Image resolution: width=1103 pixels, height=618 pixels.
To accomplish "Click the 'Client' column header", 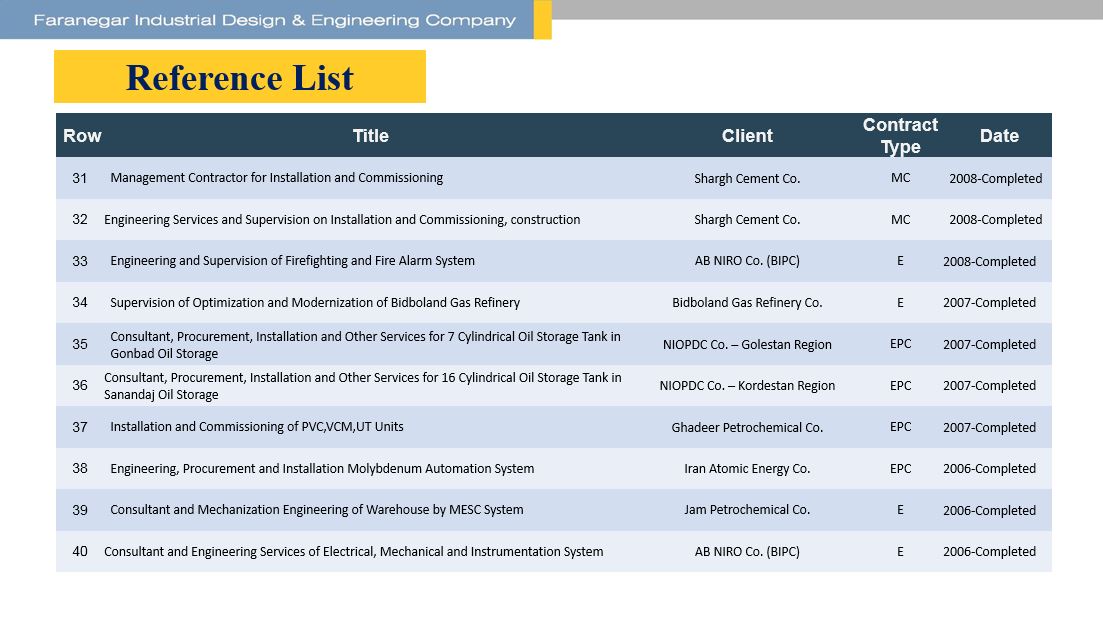I will point(747,136).
